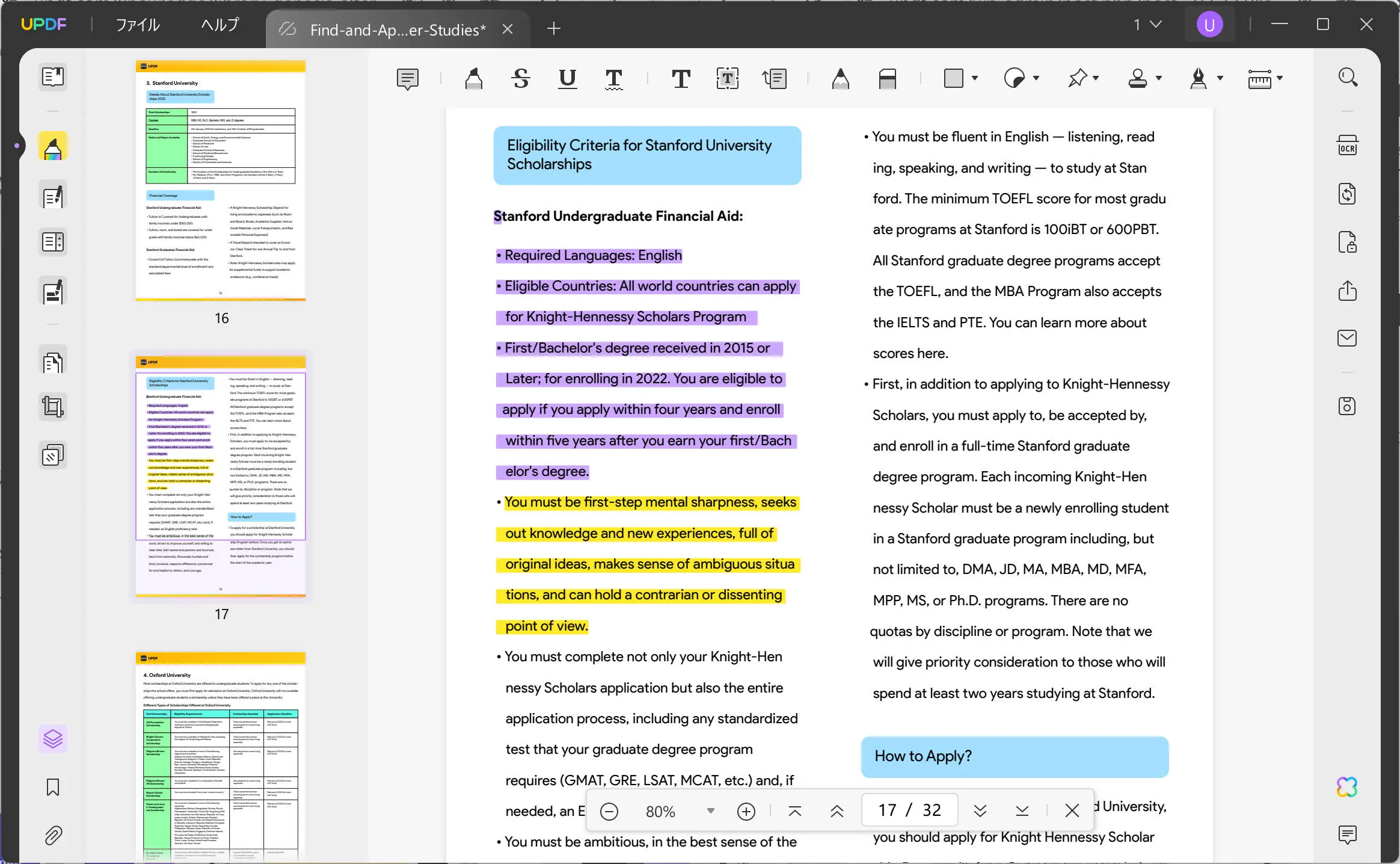Select the Highlight marker tool
The image size is (1400, 864).
click(x=474, y=79)
